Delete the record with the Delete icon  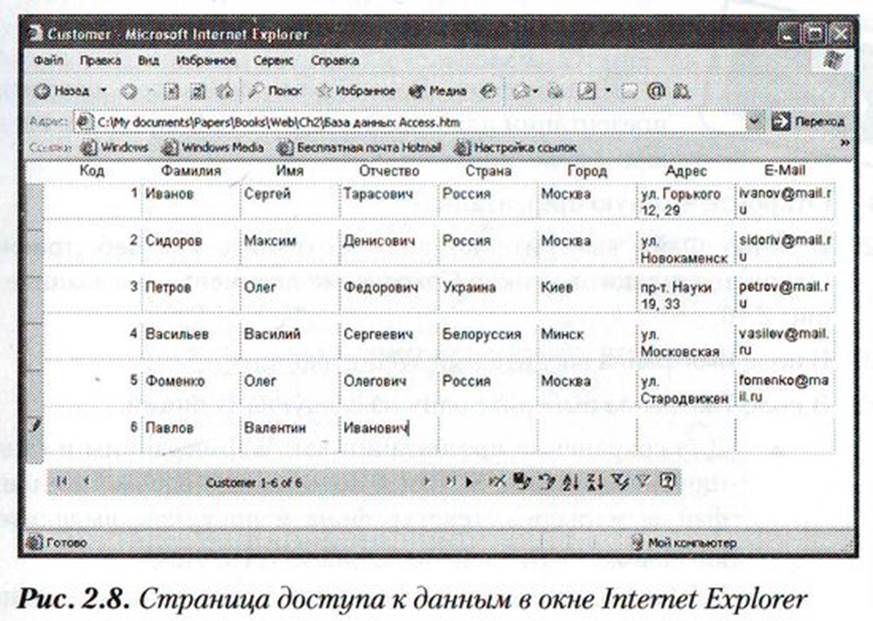pos(497,481)
